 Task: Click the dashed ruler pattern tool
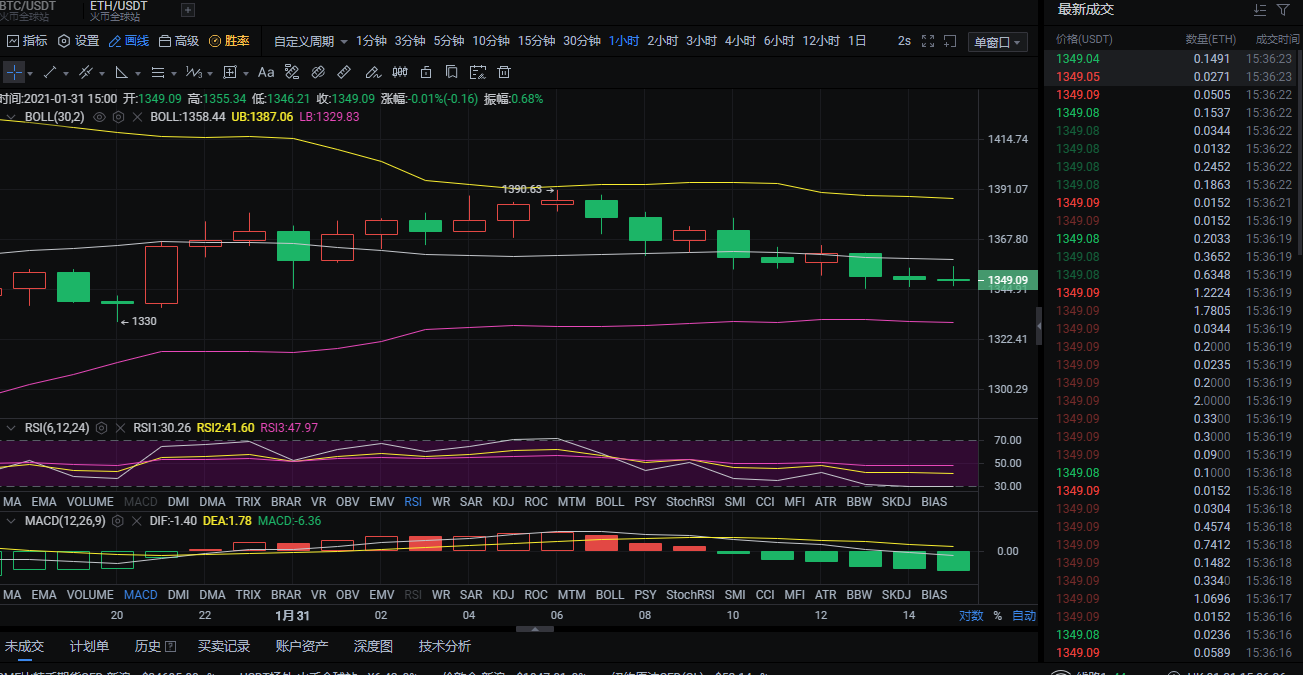[x=292, y=72]
